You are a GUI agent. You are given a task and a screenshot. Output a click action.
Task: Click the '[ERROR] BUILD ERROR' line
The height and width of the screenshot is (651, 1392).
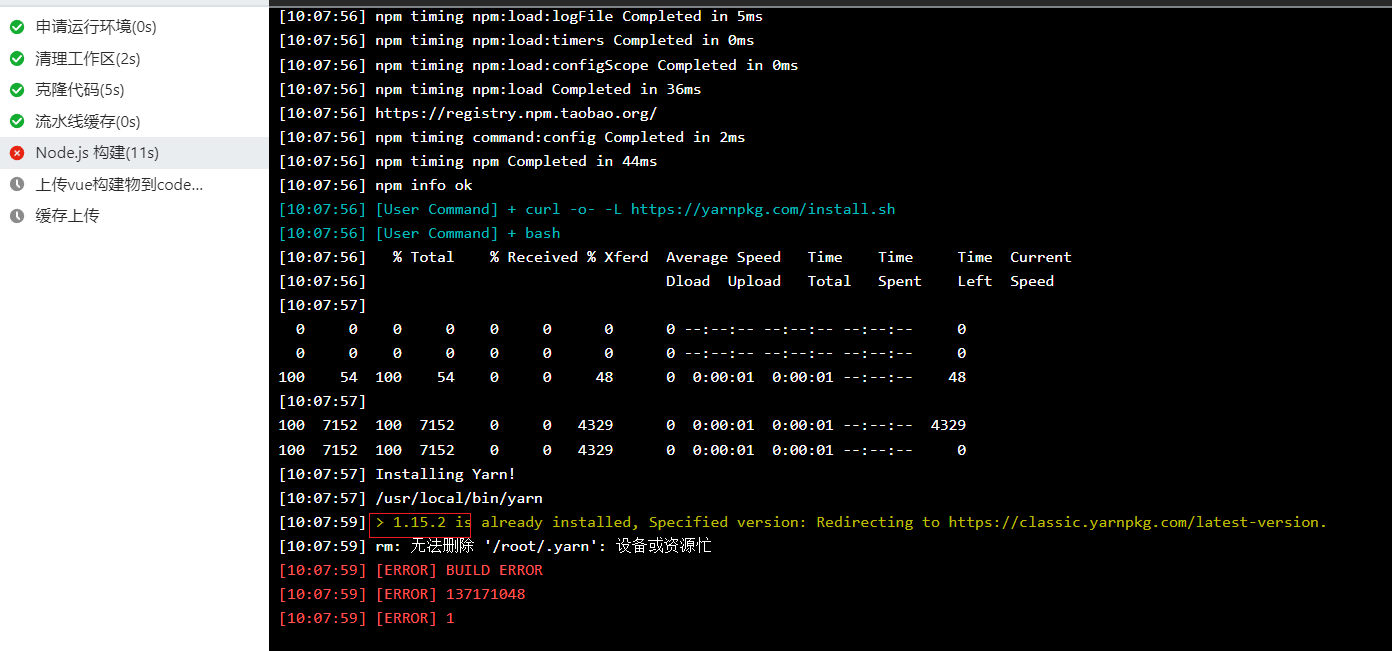pos(410,570)
